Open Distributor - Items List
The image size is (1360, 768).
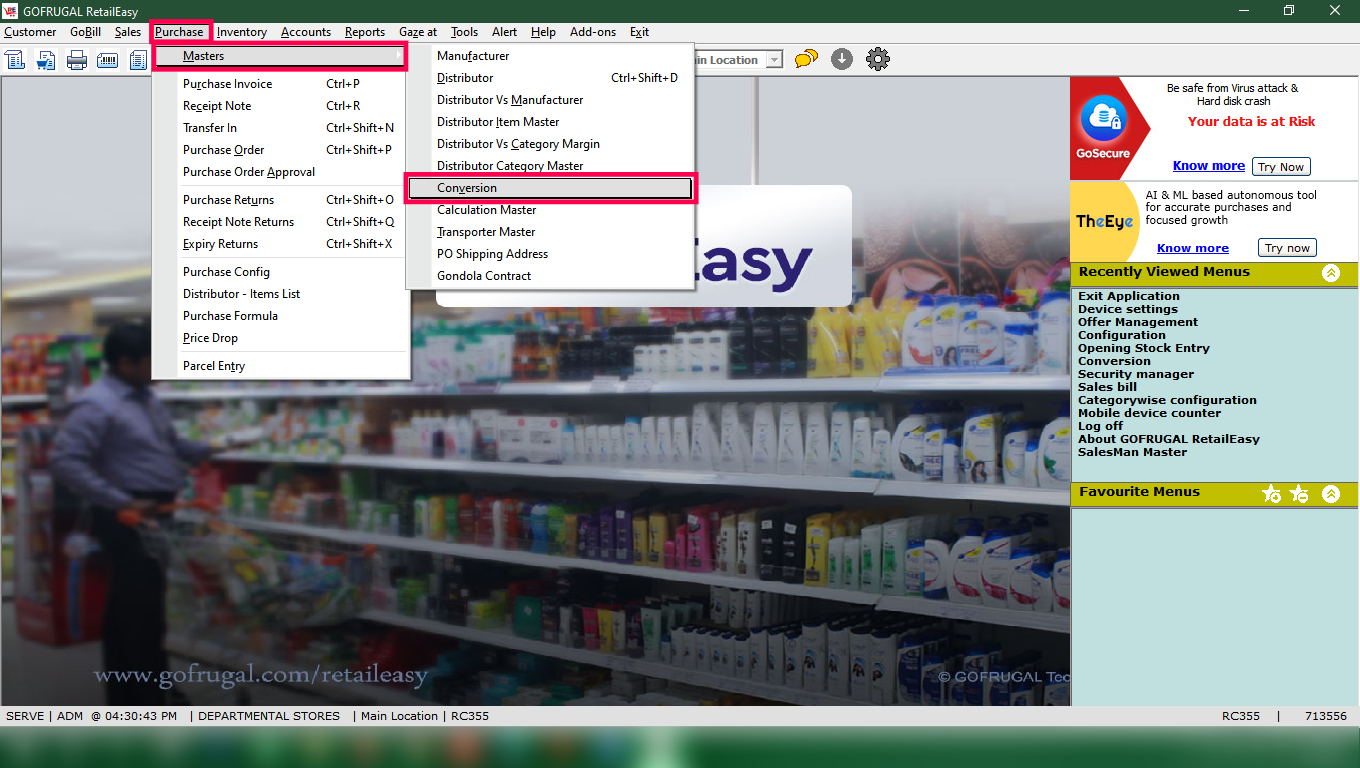tap(281, 294)
